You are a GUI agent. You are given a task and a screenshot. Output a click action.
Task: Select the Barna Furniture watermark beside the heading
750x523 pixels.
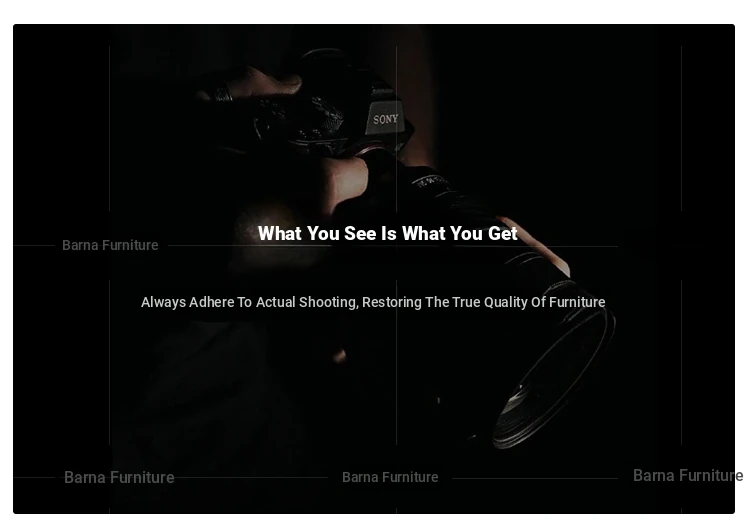tap(110, 245)
